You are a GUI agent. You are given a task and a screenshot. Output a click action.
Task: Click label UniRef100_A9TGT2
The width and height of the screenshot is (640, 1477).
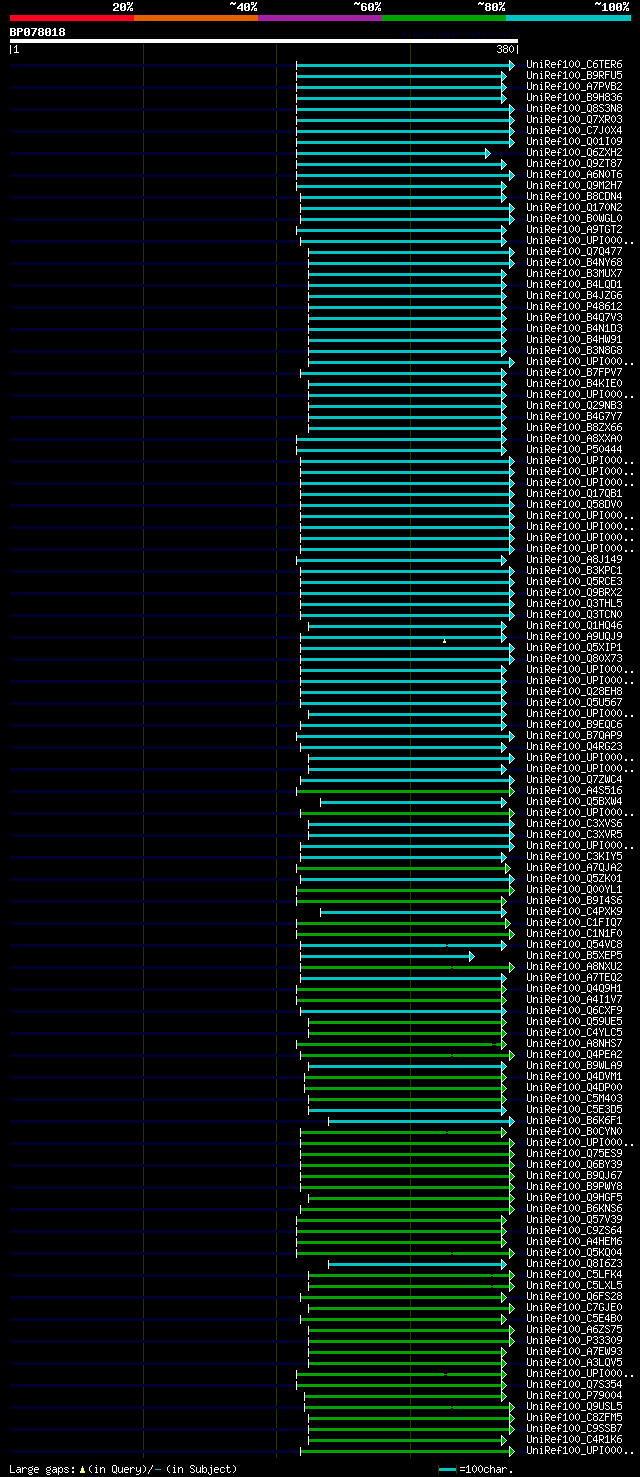(574, 230)
